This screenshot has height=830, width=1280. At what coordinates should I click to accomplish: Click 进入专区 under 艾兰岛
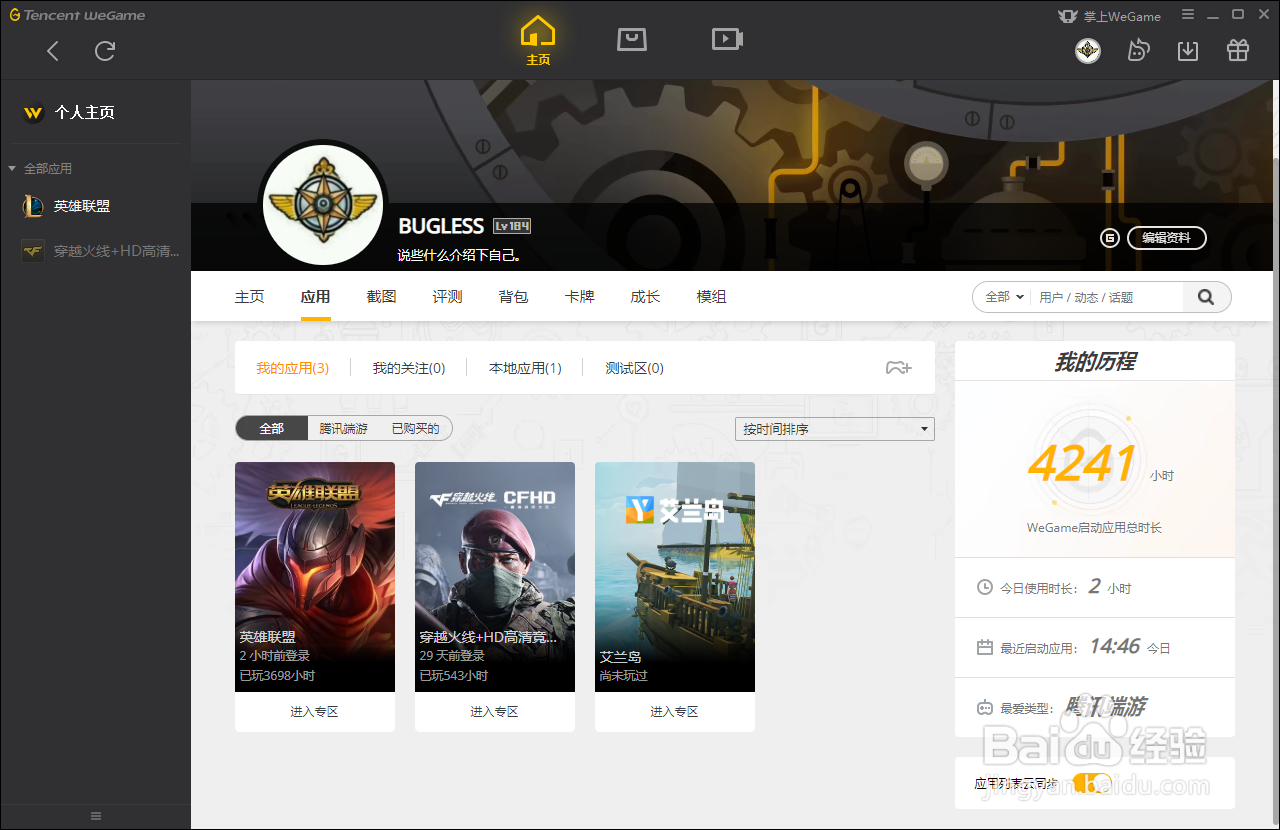tap(675, 712)
